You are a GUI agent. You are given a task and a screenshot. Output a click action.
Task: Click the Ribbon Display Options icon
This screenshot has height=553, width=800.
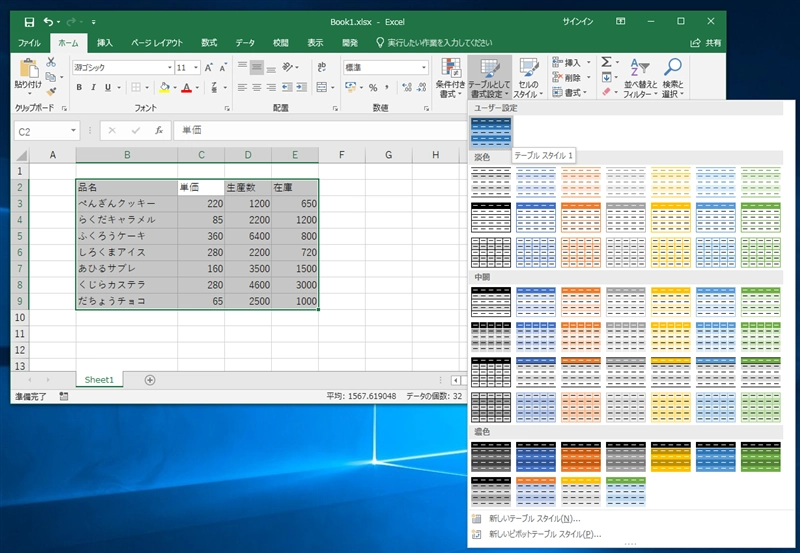point(620,21)
